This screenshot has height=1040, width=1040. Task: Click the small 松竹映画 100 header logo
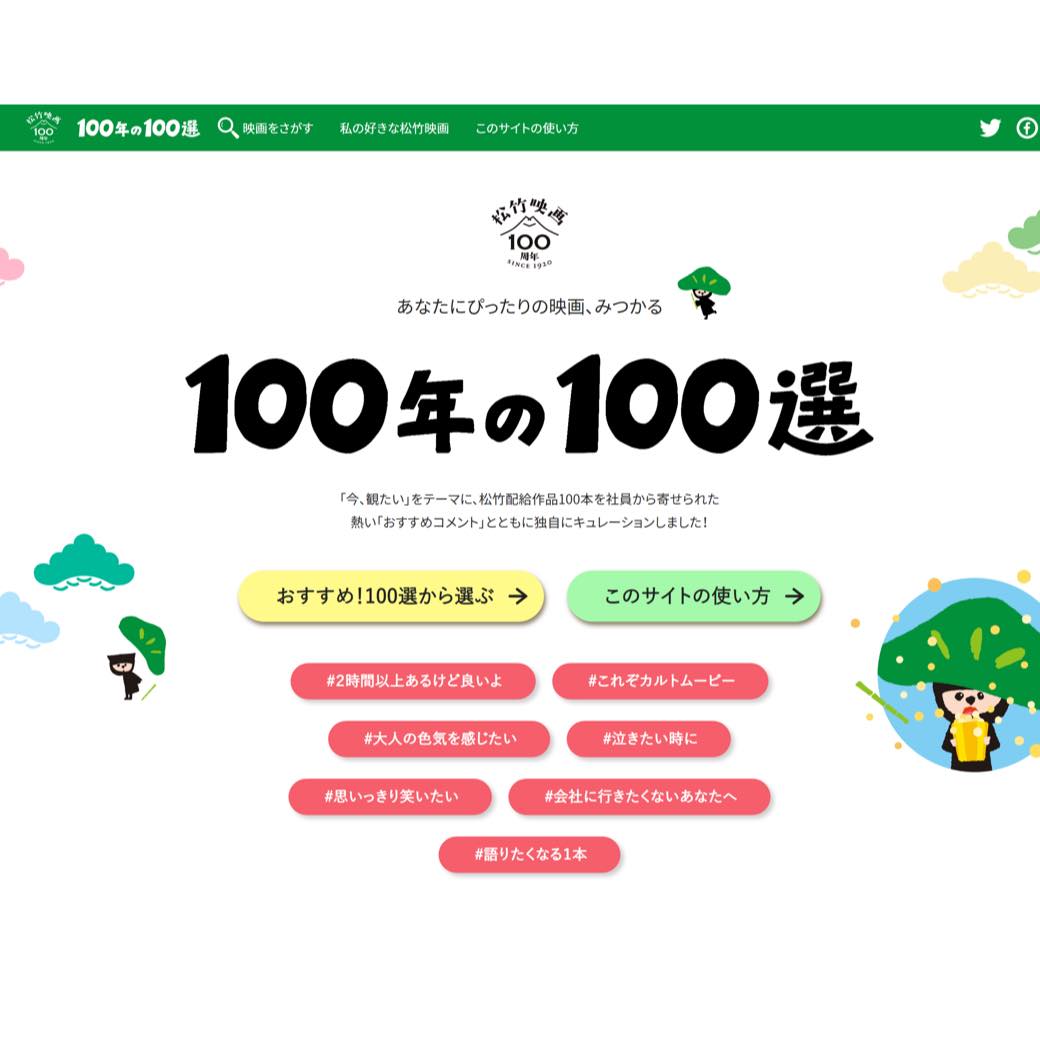[43, 127]
